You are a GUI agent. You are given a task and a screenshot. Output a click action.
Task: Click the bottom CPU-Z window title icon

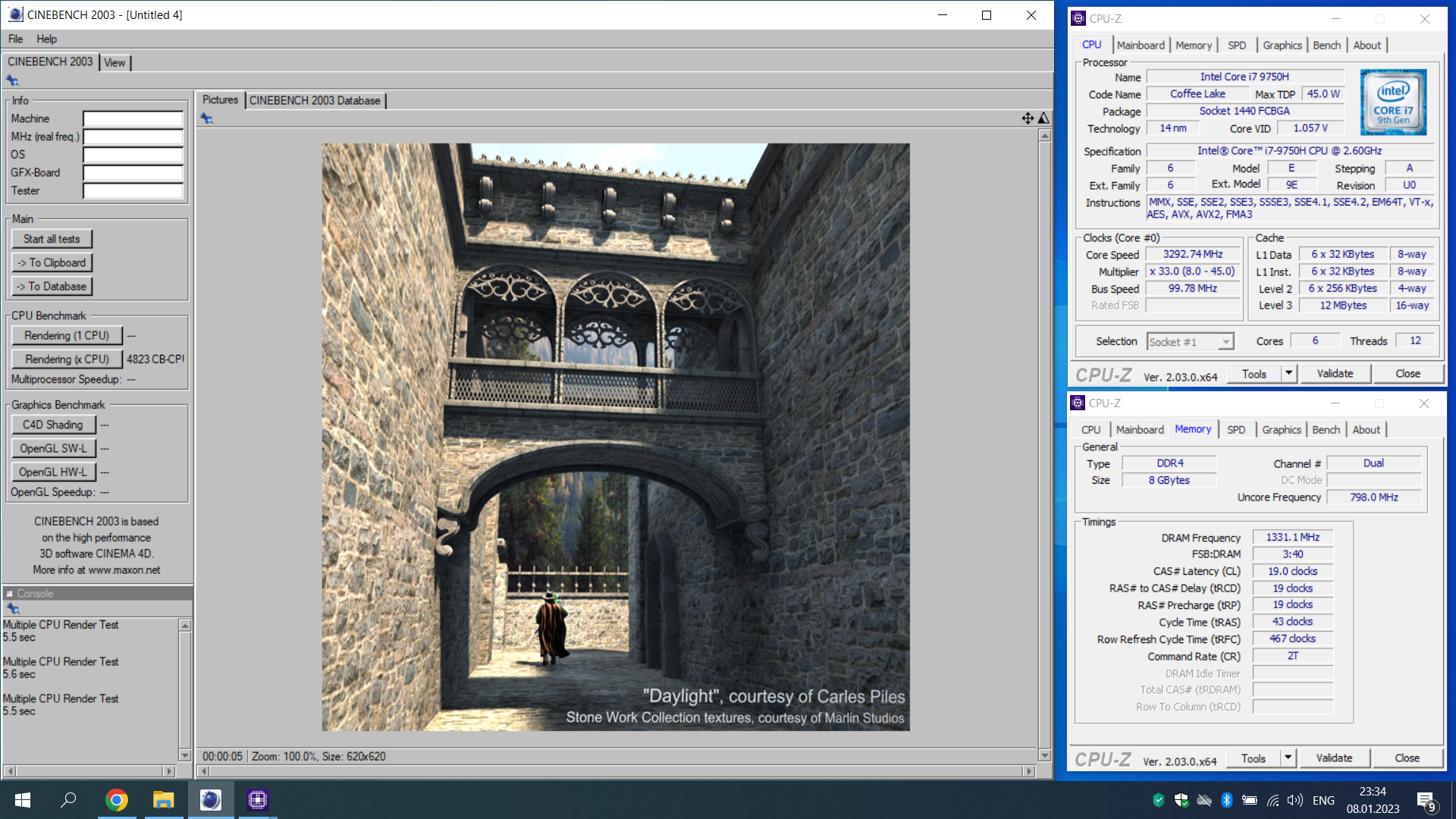pos(1078,403)
